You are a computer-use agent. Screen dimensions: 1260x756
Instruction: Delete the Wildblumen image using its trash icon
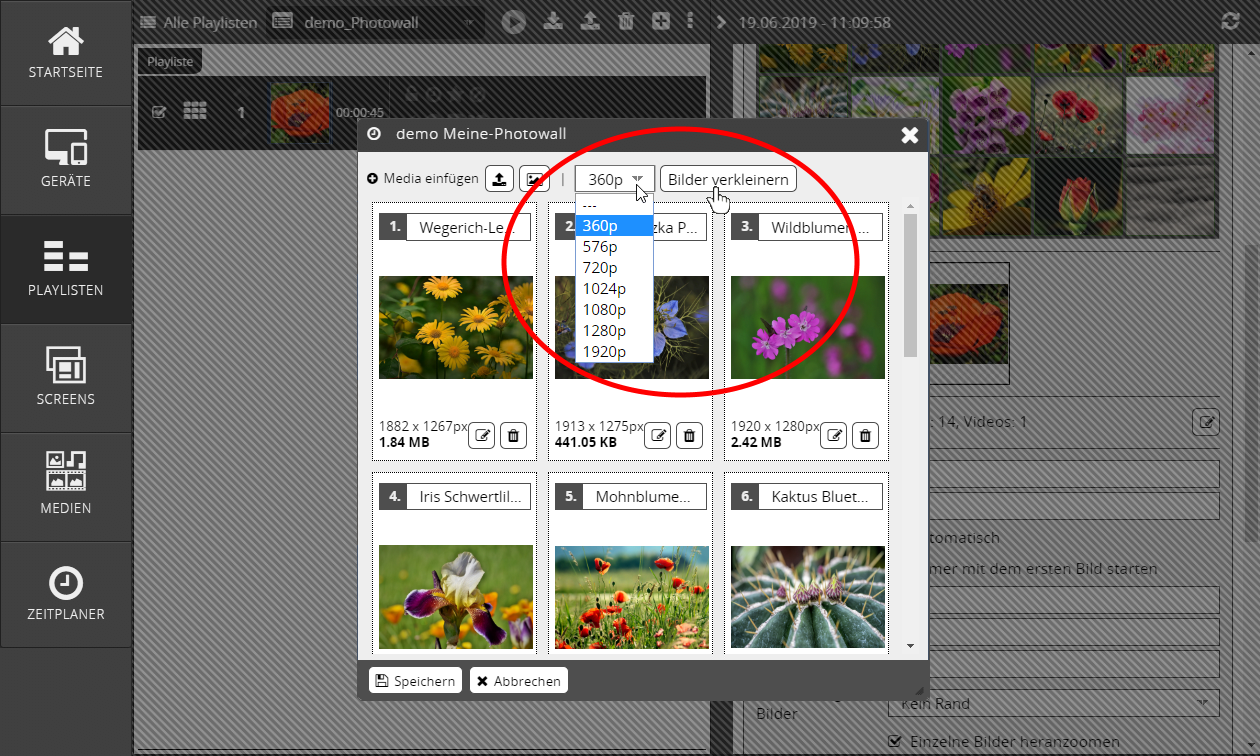(x=866, y=435)
